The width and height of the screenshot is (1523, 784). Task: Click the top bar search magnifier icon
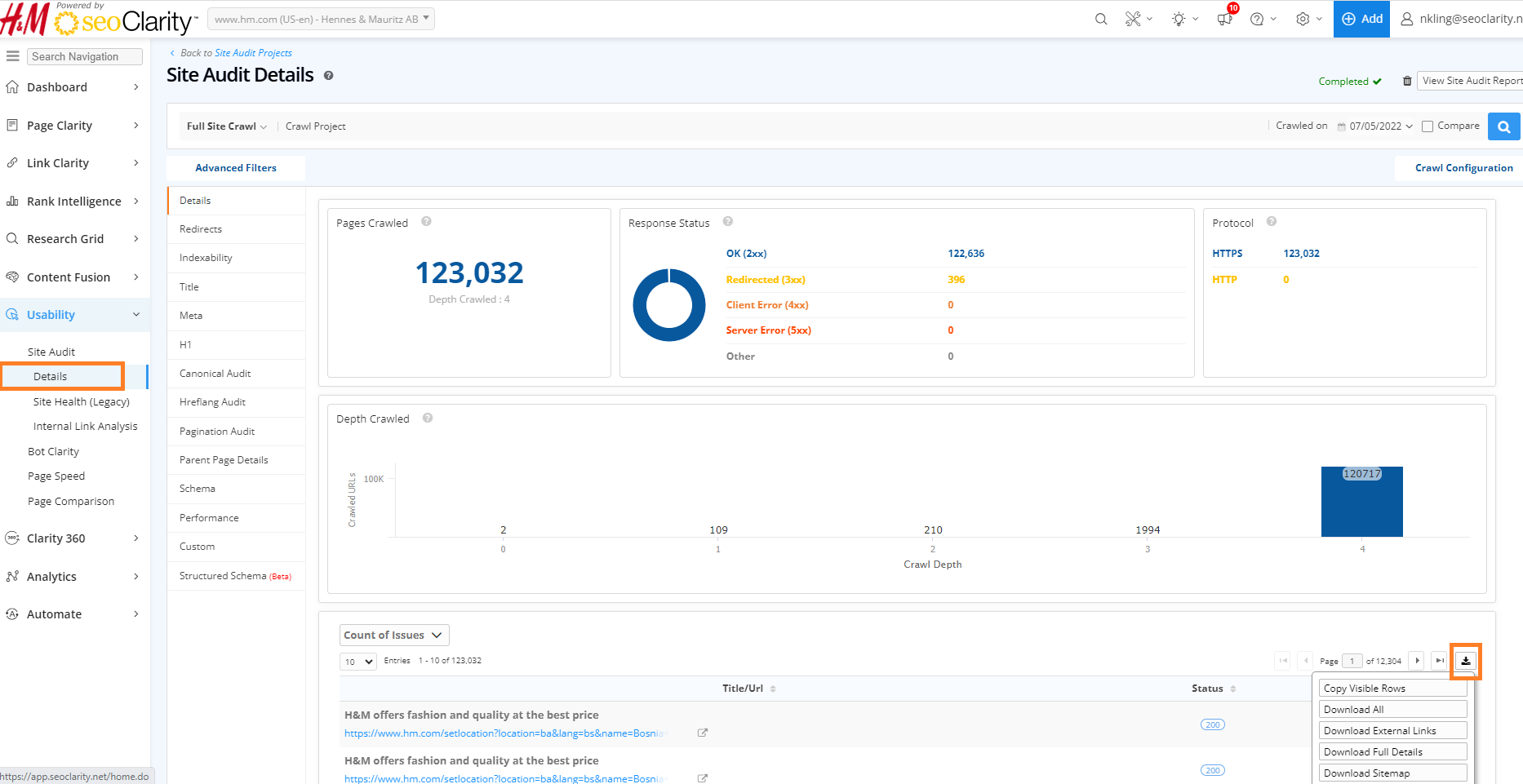click(1101, 19)
